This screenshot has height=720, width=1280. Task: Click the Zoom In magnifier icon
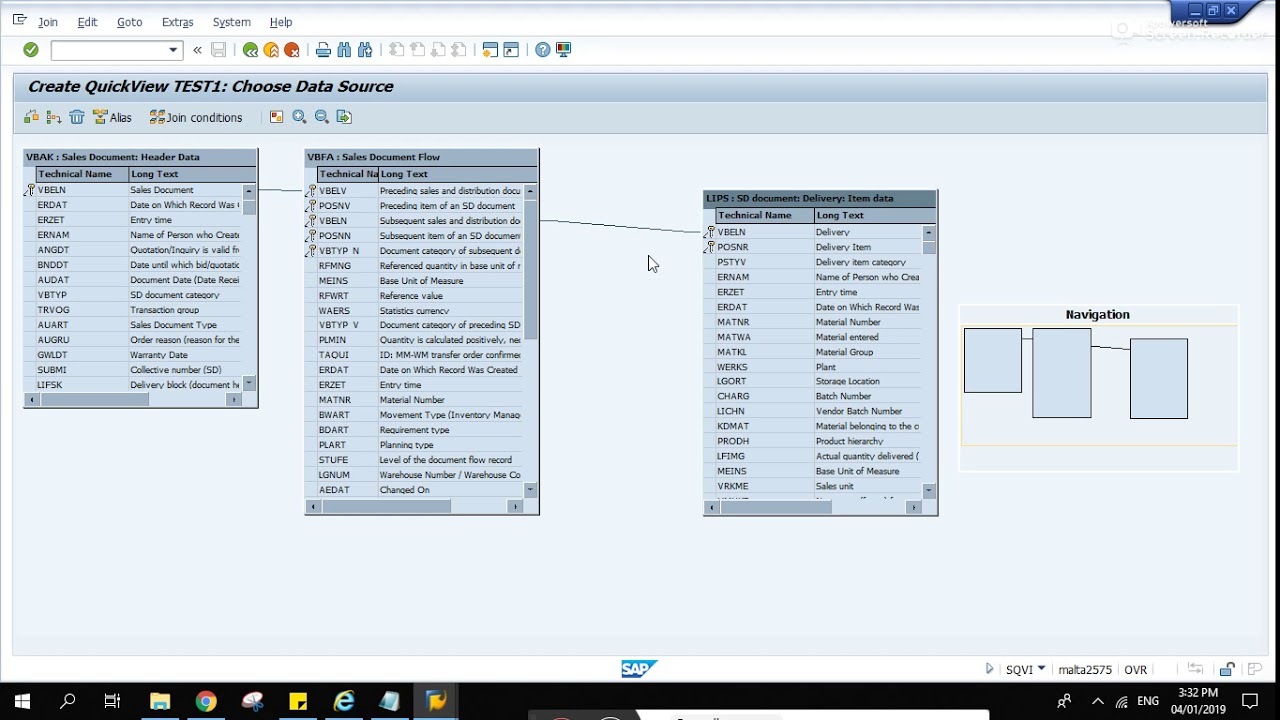[x=299, y=117]
